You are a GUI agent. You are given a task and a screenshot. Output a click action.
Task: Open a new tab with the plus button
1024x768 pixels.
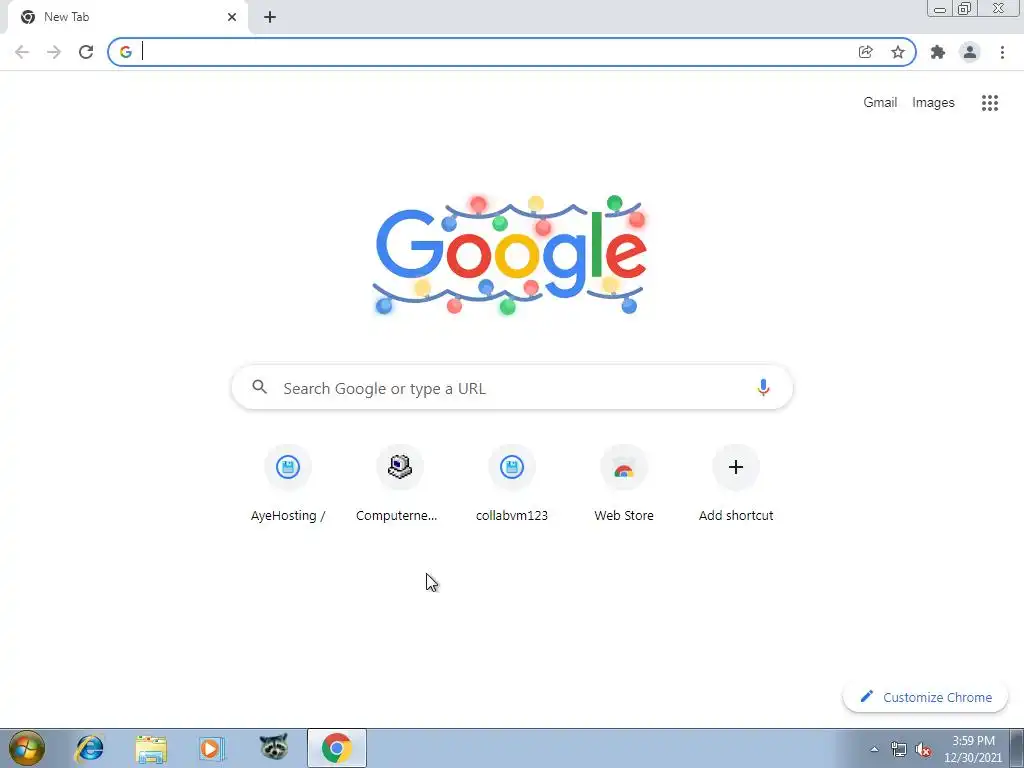tap(270, 17)
